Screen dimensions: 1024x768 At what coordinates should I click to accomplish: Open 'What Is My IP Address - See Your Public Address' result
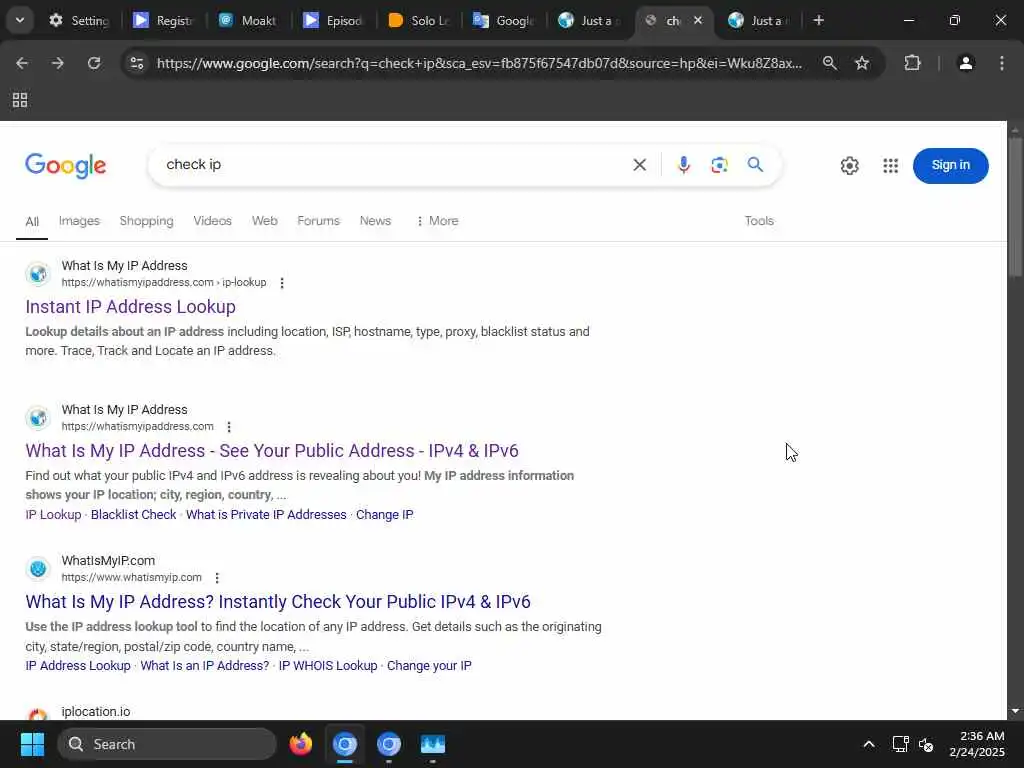[x=272, y=451]
